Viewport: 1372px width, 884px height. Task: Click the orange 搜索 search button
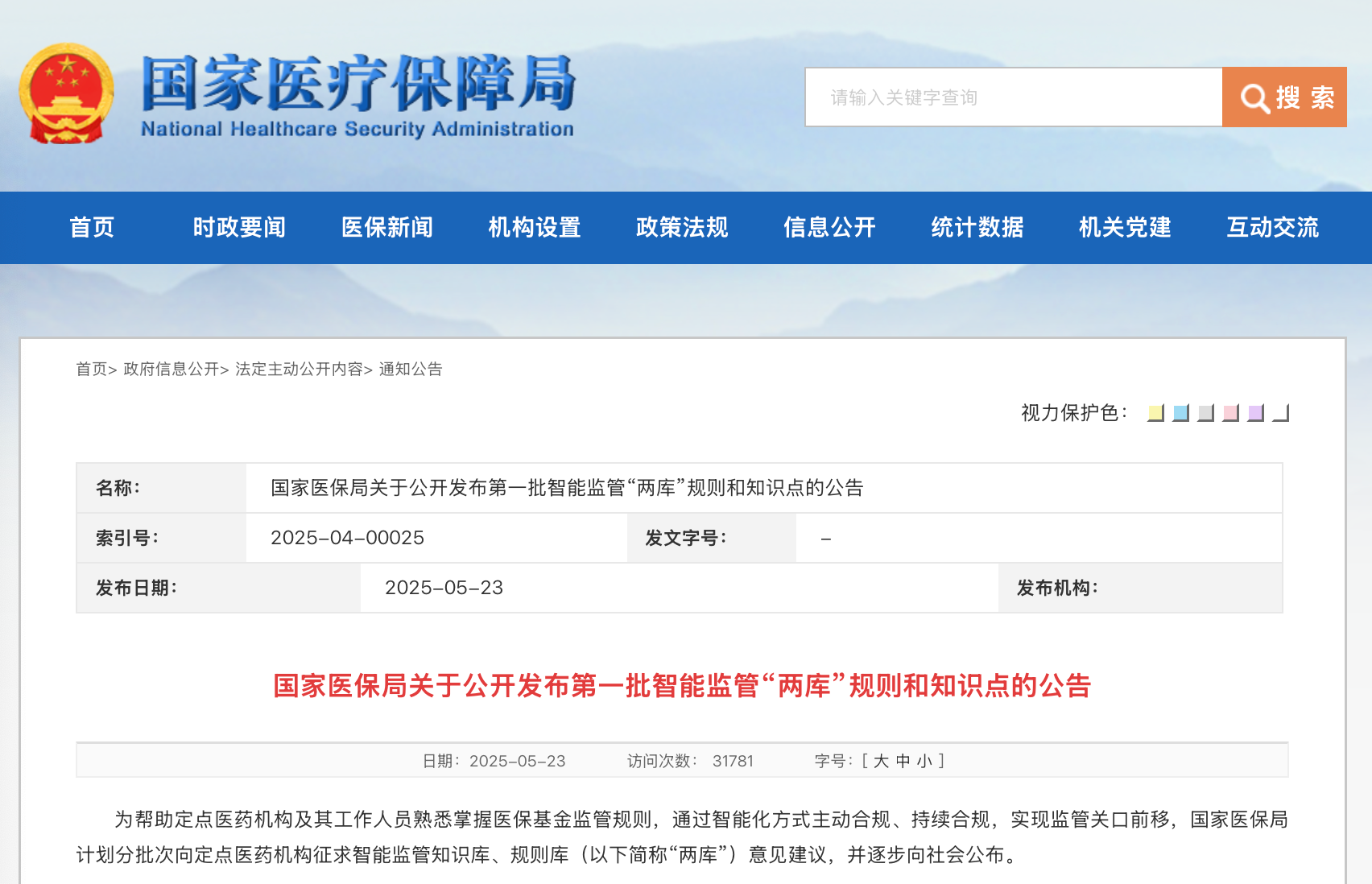(x=1284, y=97)
